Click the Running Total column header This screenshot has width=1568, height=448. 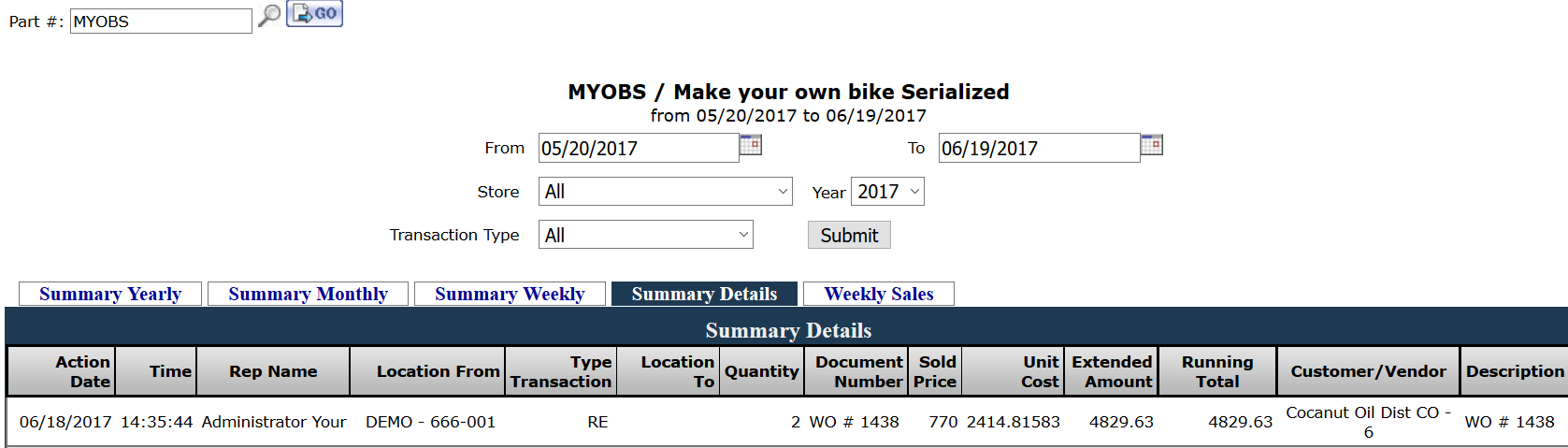click(x=1216, y=371)
